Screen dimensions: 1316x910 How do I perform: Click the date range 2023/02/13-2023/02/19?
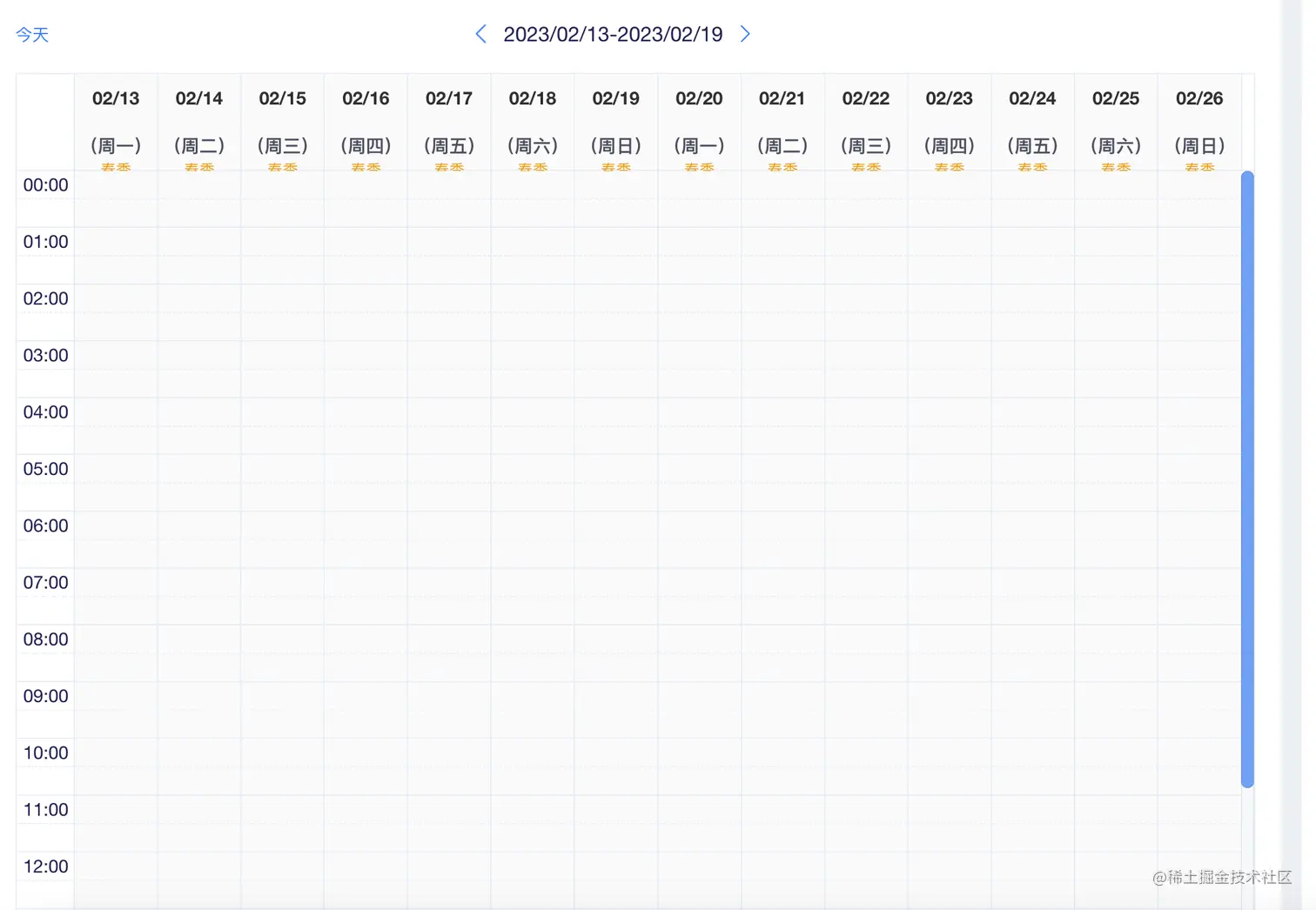coord(613,34)
